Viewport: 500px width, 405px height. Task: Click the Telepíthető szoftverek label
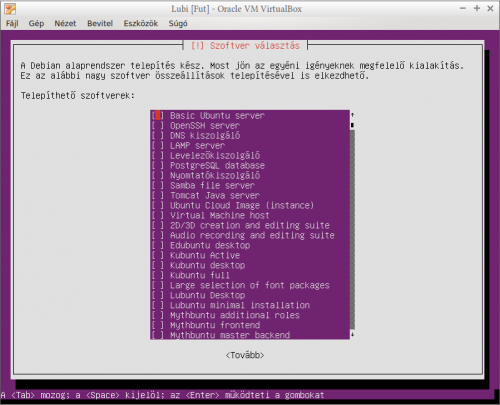(77, 96)
